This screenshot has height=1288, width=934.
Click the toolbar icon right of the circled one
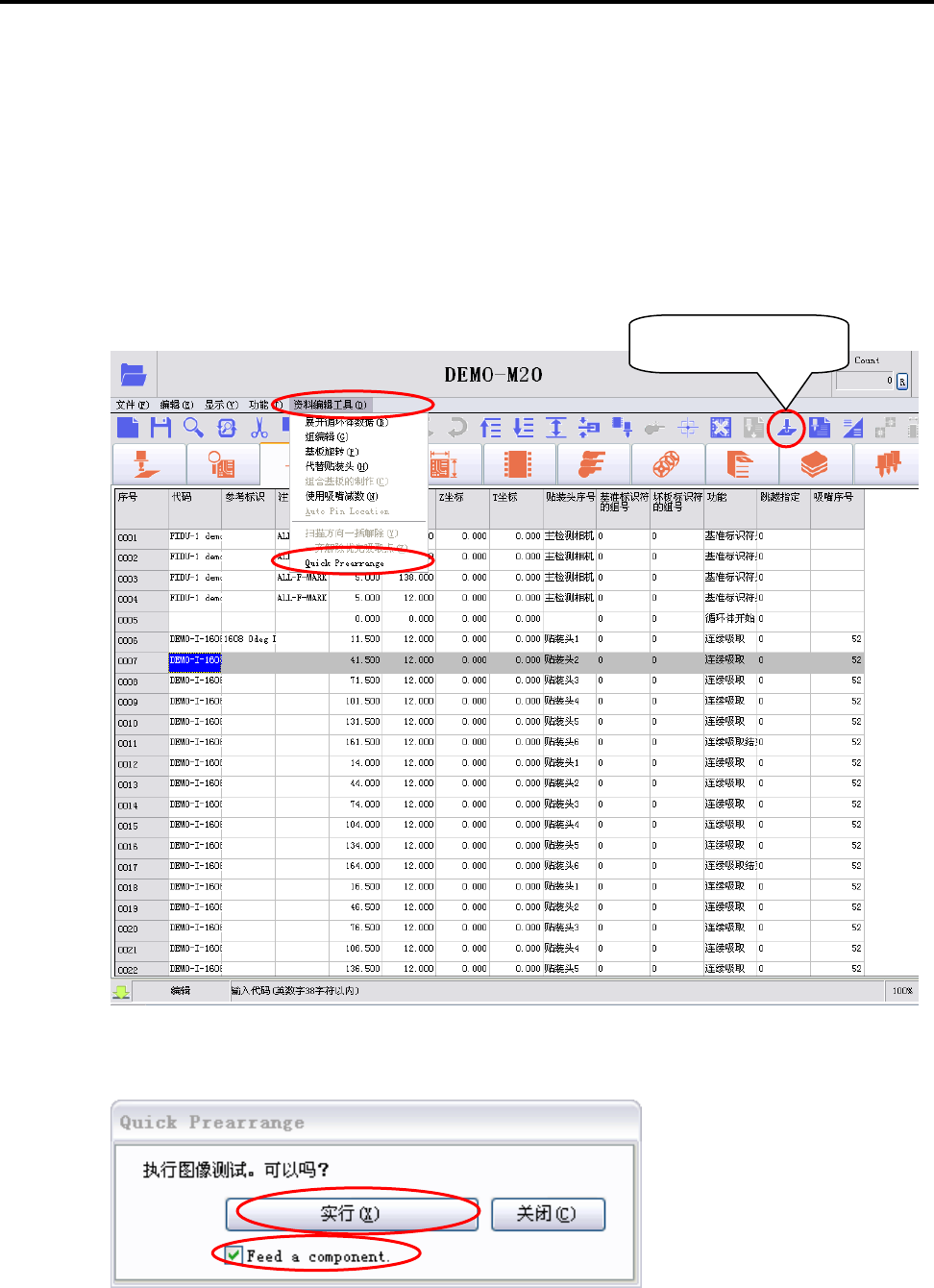tap(820, 428)
